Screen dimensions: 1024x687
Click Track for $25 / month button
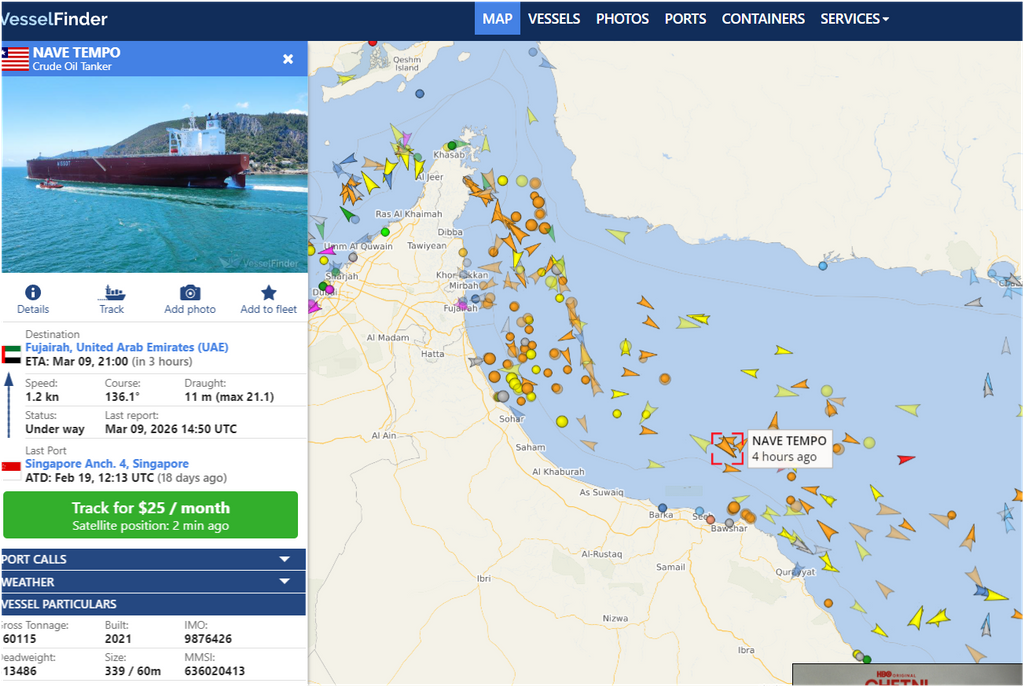(151, 515)
